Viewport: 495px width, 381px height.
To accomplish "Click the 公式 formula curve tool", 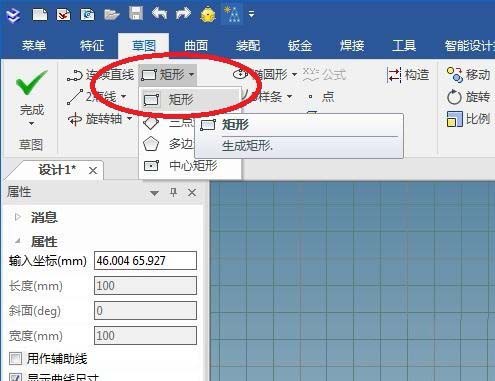I will coord(324,75).
